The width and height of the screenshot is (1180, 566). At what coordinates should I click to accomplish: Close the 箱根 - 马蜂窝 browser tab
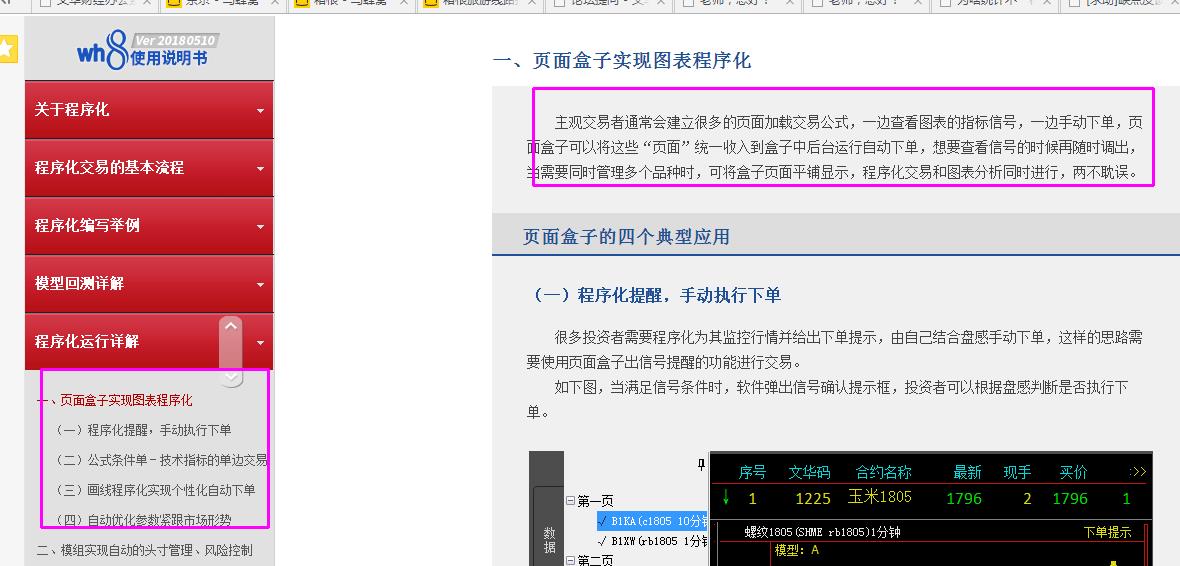(x=405, y=3)
